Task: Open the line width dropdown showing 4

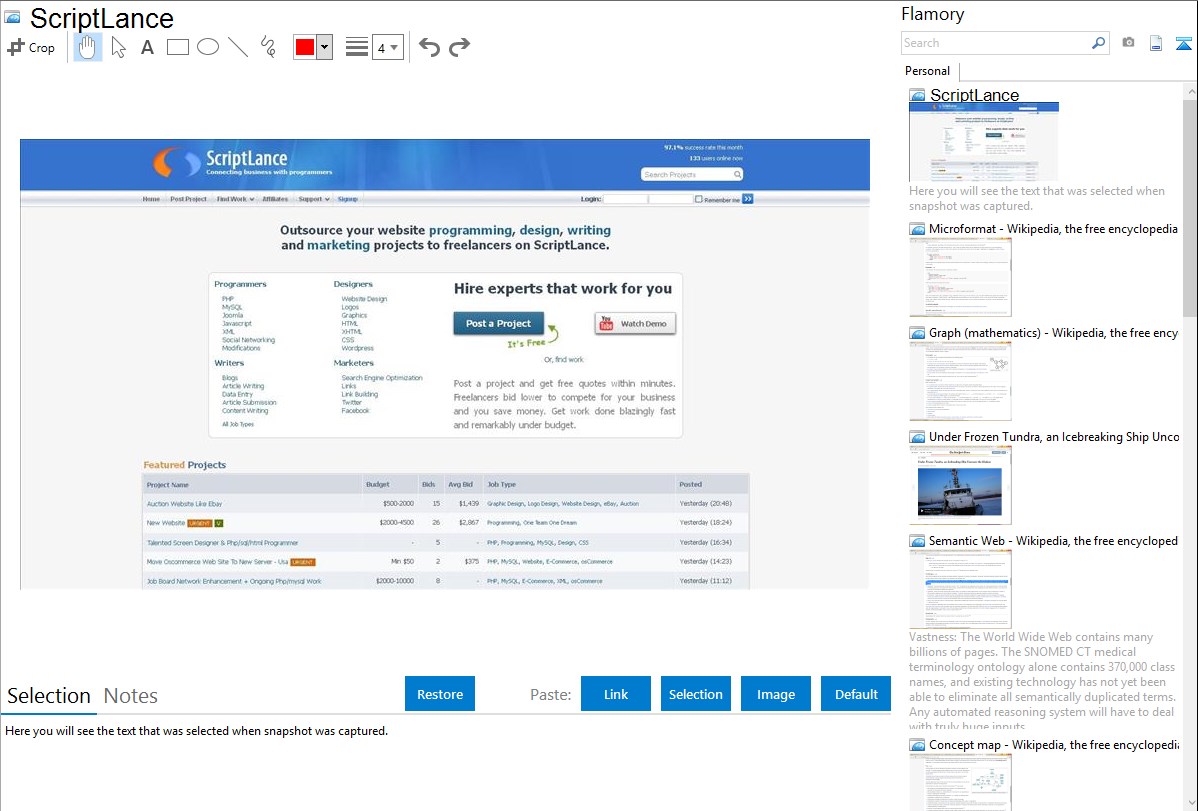Action: tap(388, 47)
